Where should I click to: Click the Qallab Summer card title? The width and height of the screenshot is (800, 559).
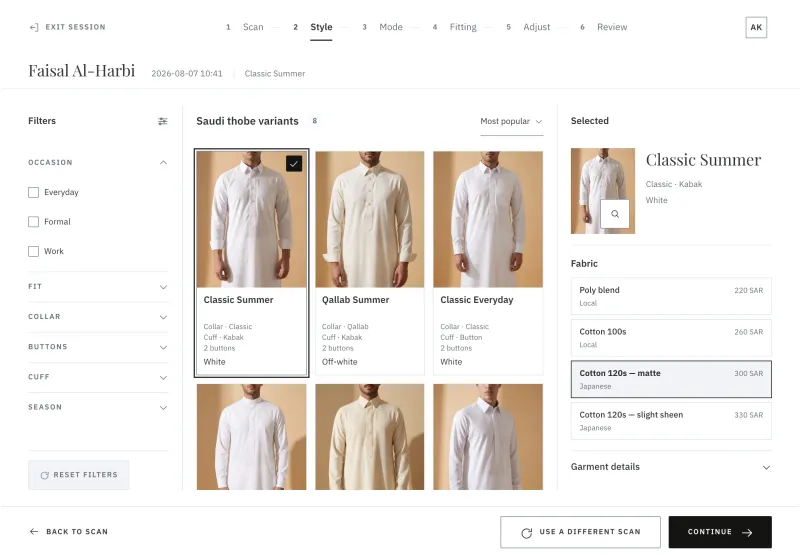355,300
